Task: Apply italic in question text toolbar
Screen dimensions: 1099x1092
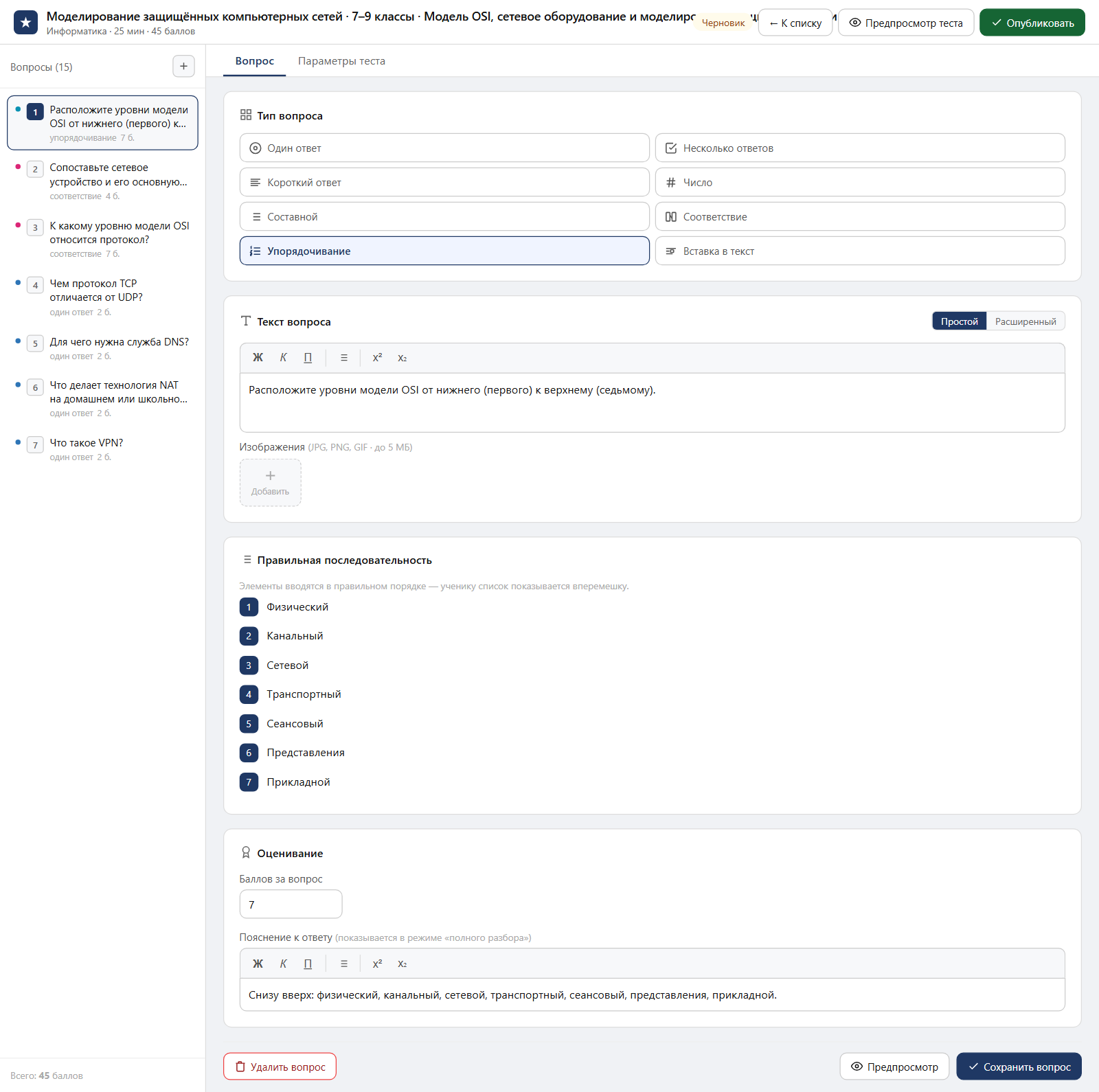Action: pyautogui.click(x=283, y=358)
